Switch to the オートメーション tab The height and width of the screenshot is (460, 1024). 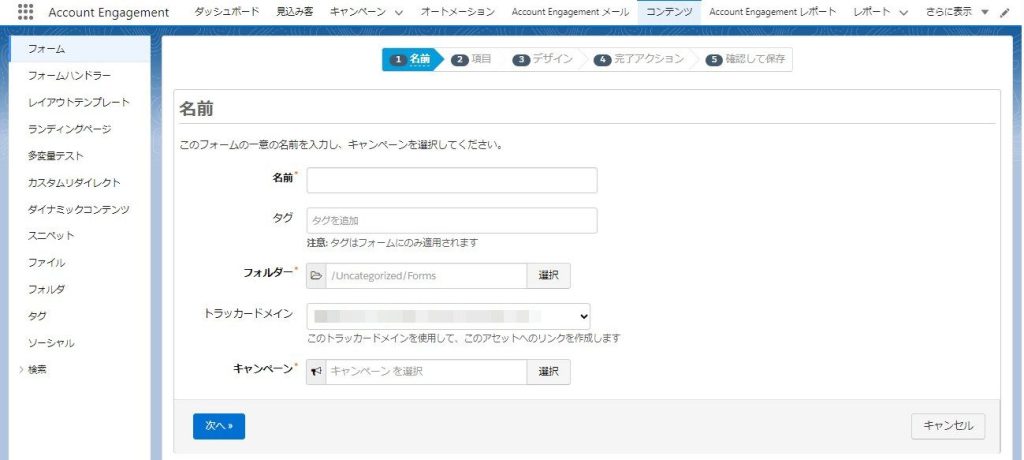pos(457,12)
